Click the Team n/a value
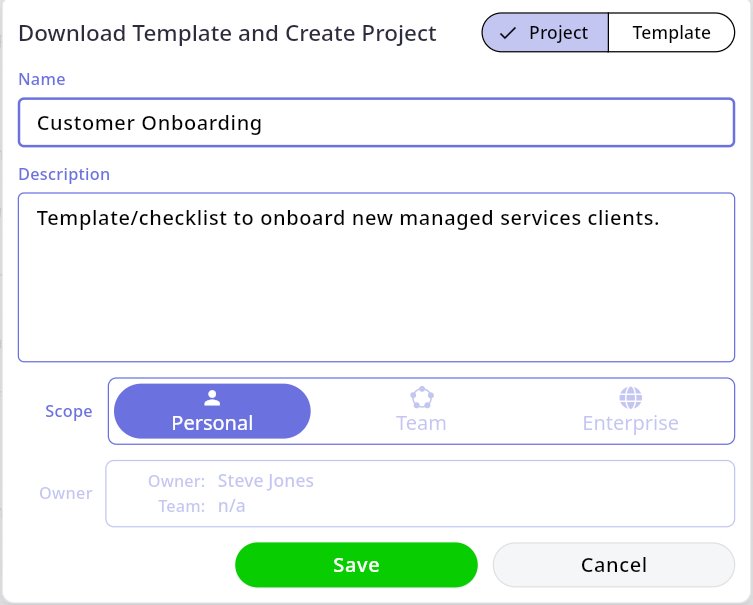 click(231, 506)
